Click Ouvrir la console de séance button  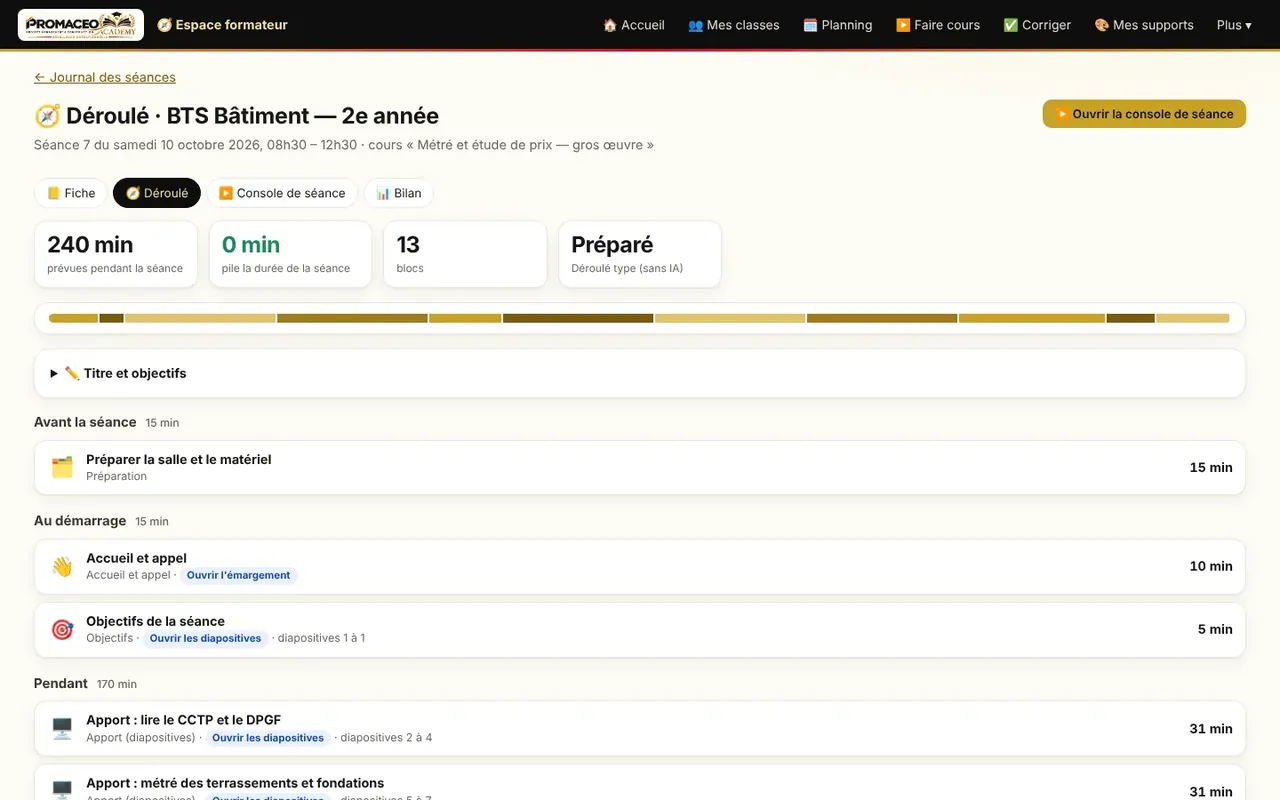(x=1144, y=114)
